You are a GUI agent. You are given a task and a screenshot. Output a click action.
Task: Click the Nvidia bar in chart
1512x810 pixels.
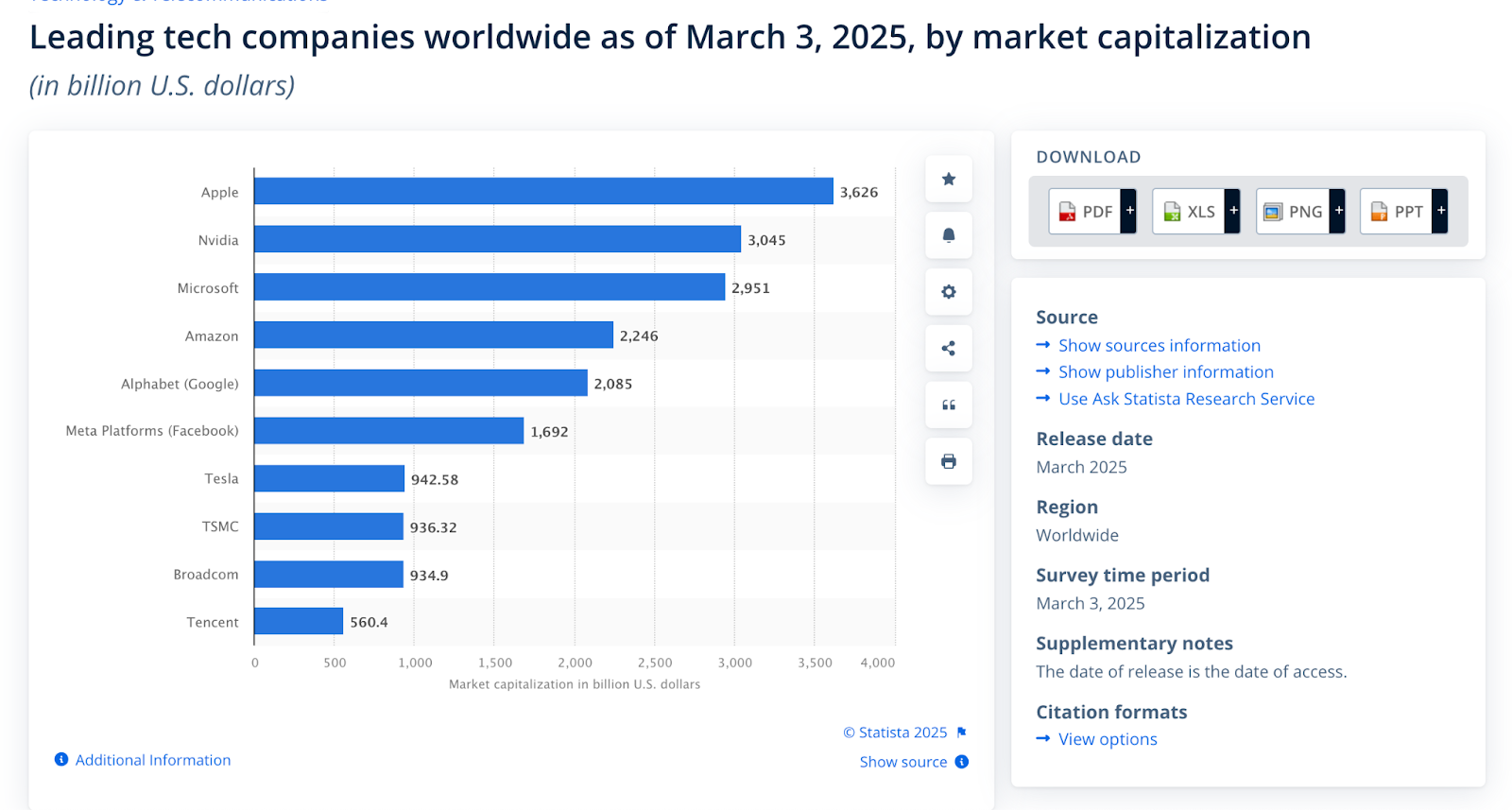[497, 239]
